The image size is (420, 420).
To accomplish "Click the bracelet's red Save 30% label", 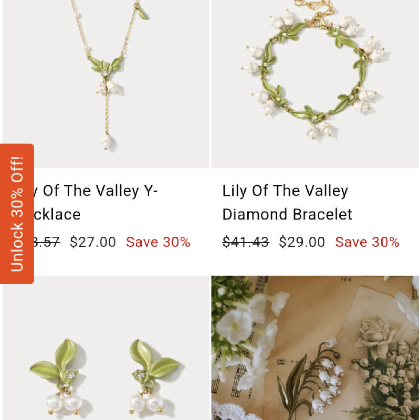I will click(x=367, y=242).
